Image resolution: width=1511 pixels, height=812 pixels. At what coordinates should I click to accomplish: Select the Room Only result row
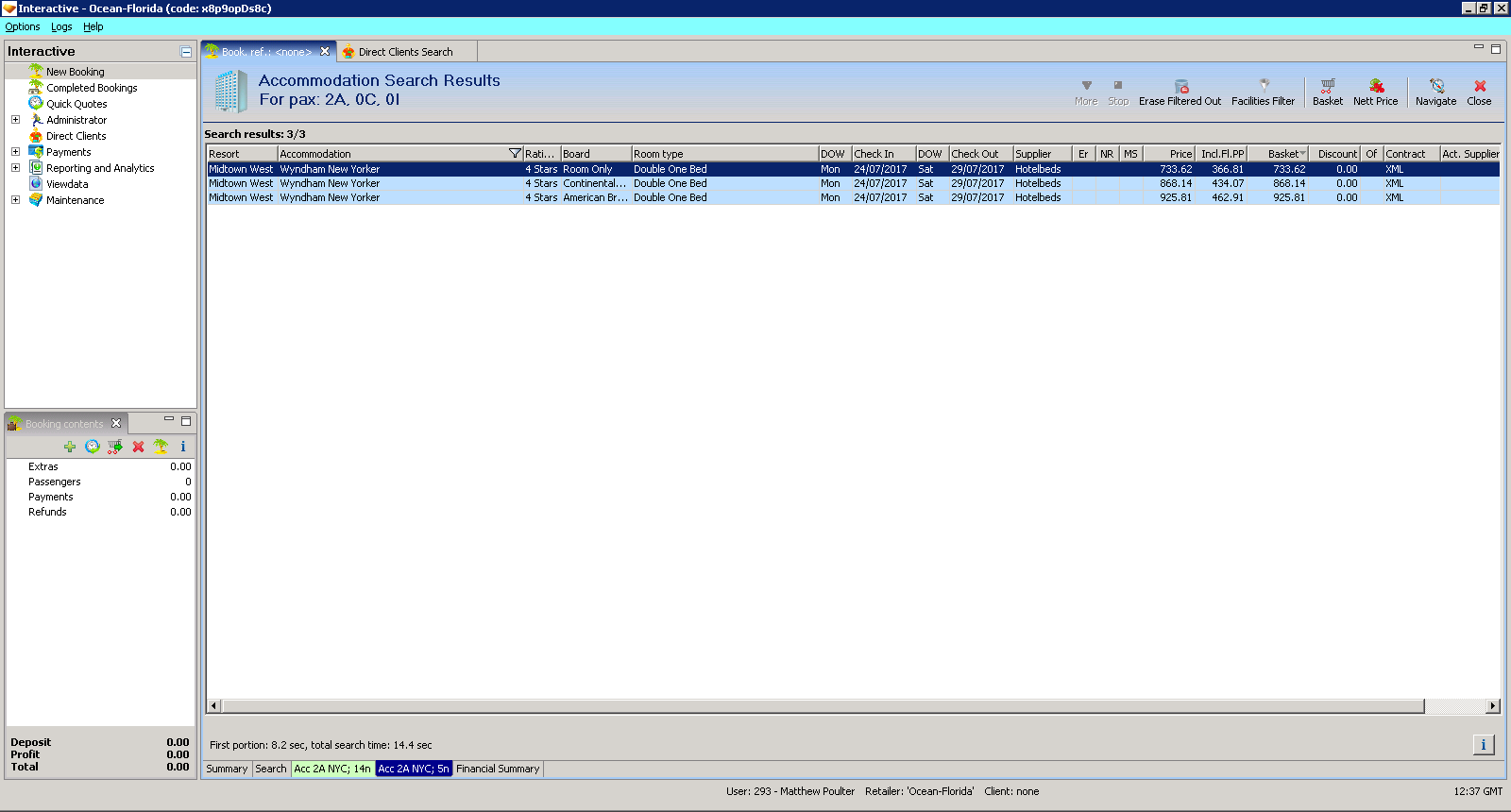854,170
